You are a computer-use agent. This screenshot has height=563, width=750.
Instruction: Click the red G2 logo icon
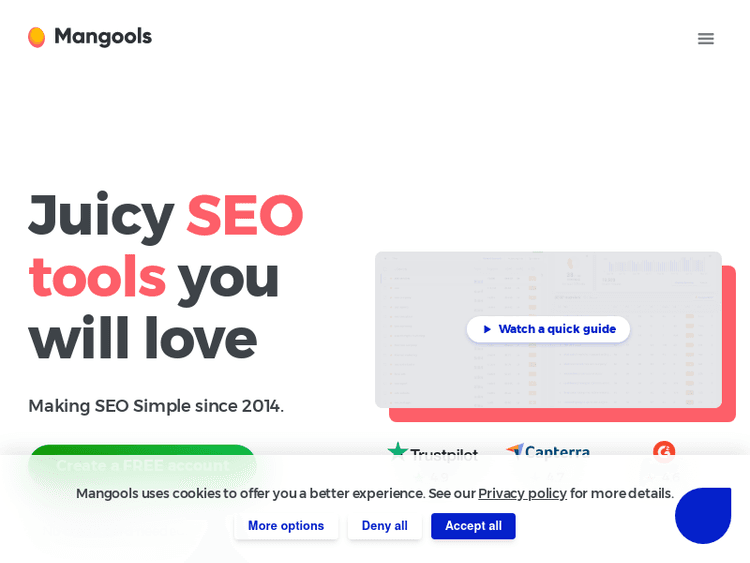point(664,451)
